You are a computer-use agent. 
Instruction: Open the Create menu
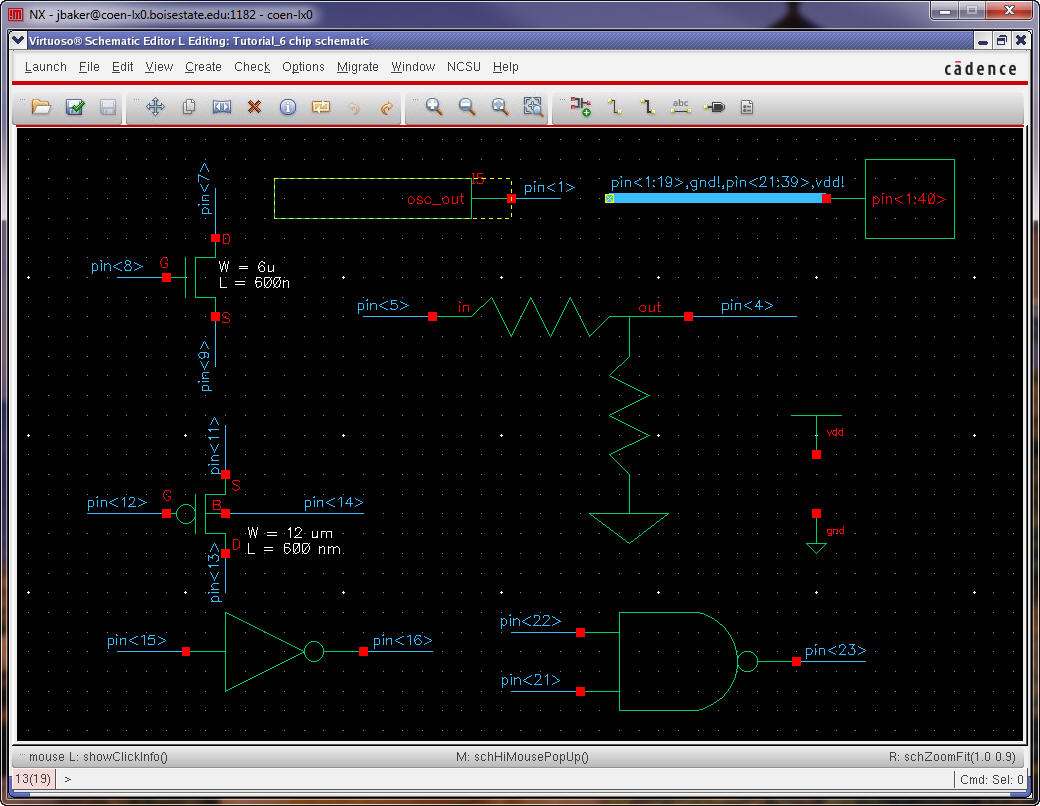click(203, 67)
